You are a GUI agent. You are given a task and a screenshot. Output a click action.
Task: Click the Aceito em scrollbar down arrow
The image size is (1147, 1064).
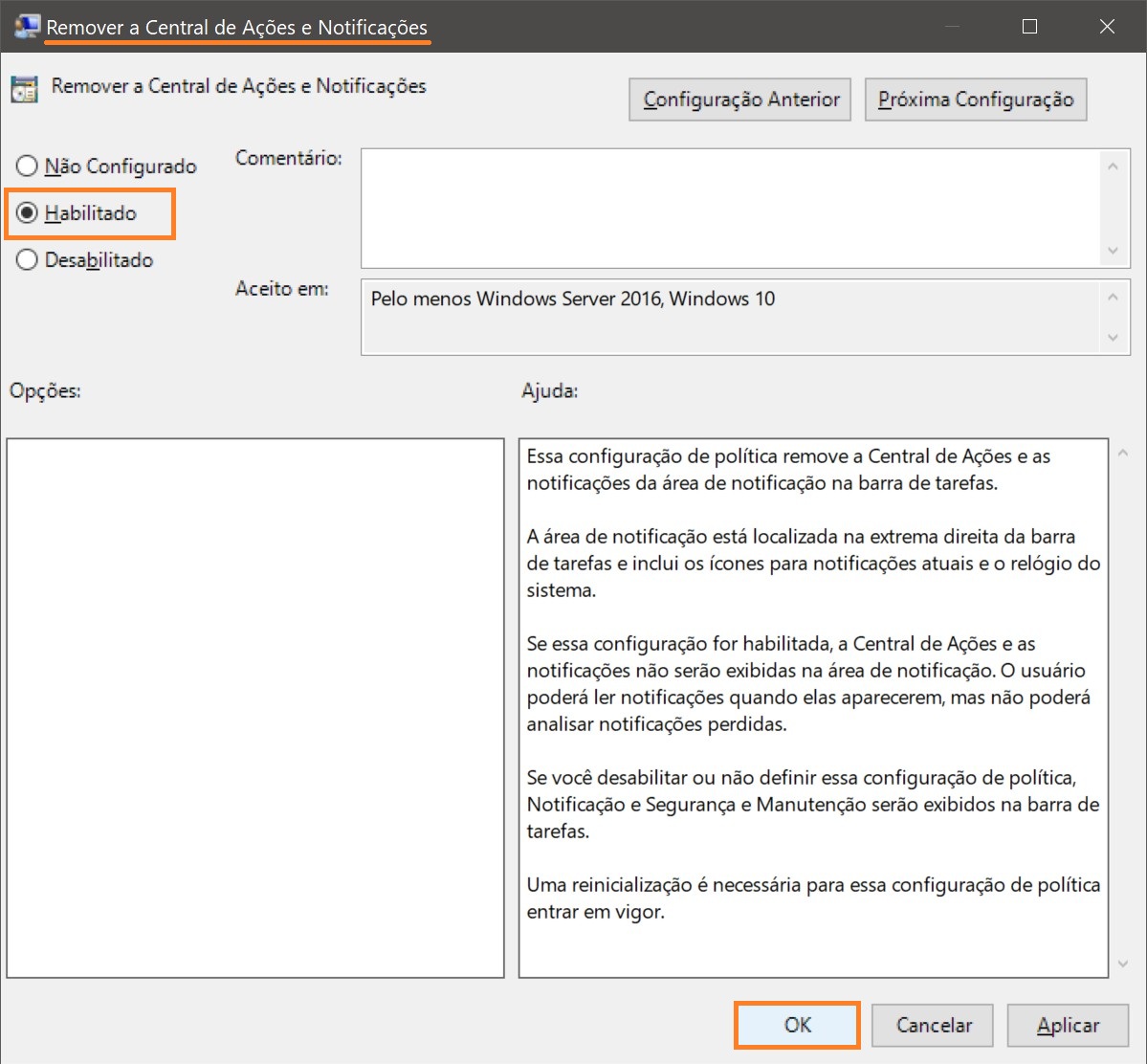coord(1114,338)
